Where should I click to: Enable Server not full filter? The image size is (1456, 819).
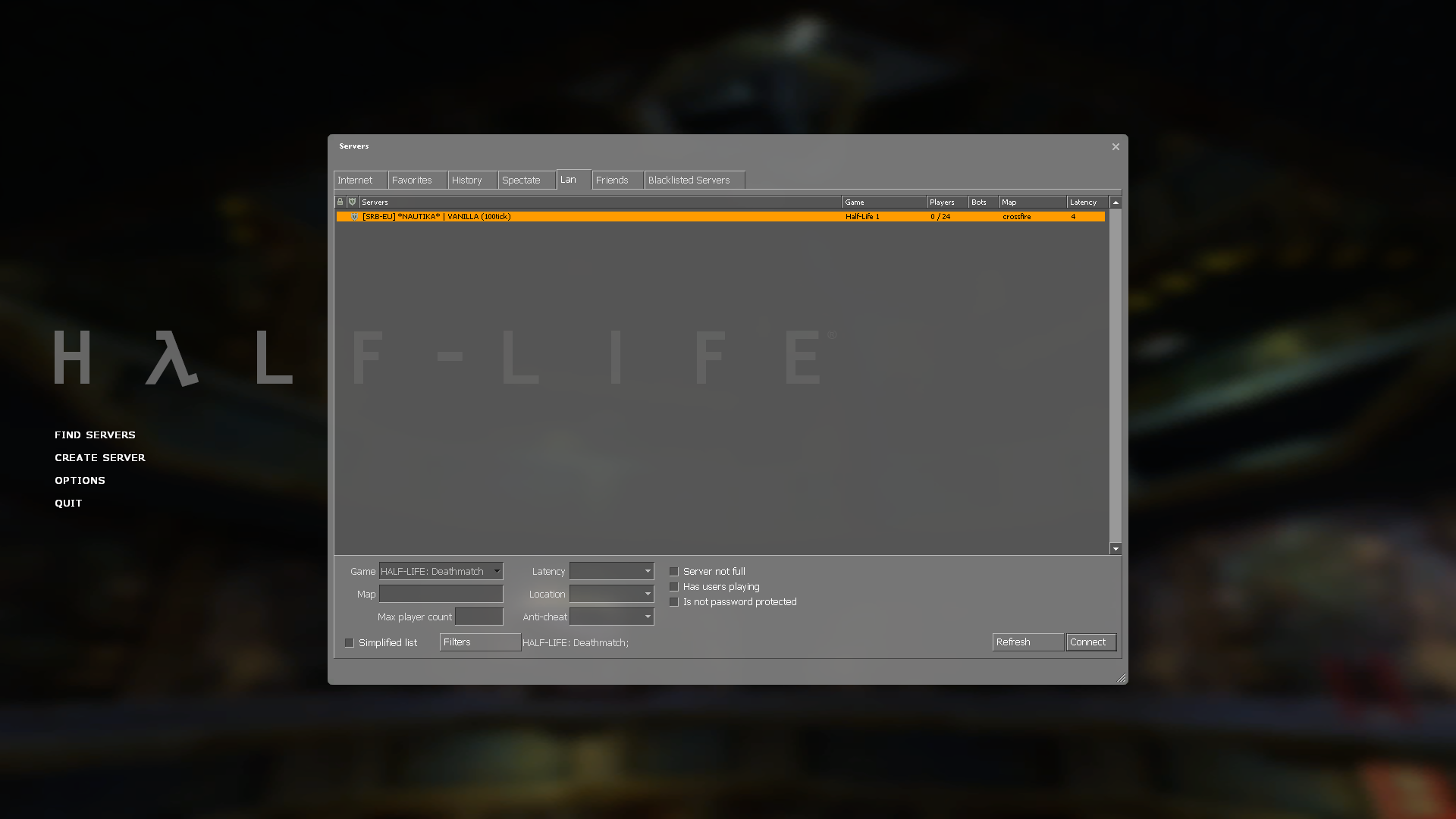(673, 572)
